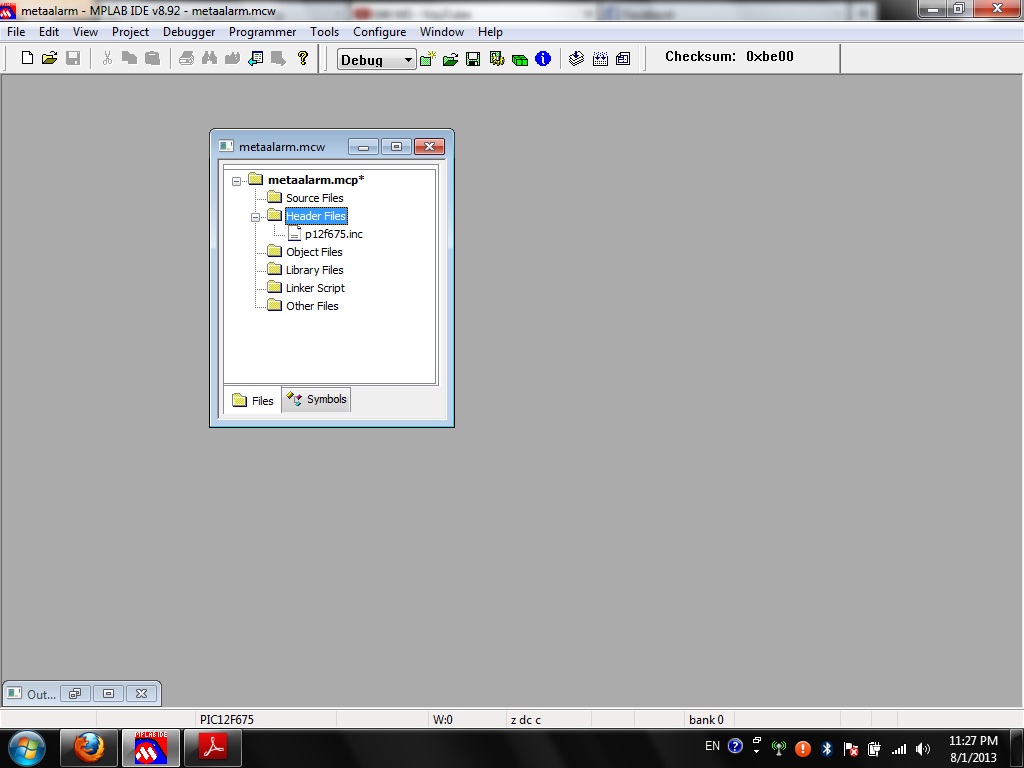Image resolution: width=1024 pixels, height=768 pixels.
Task: Click W:0 in the status bar
Action: point(443,720)
